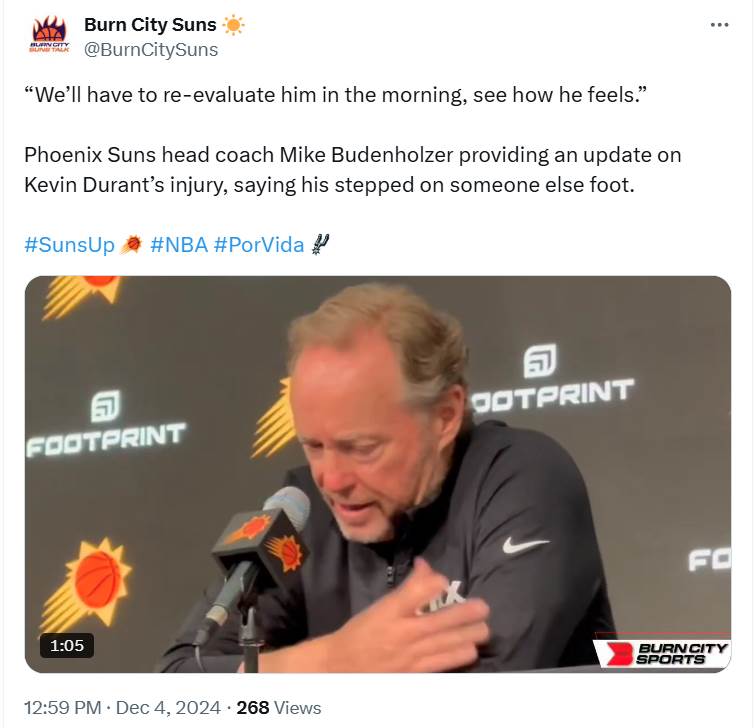Click the Footprint logo in the video
This screenshot has height=728, width=755.
[x=106, y=424]
